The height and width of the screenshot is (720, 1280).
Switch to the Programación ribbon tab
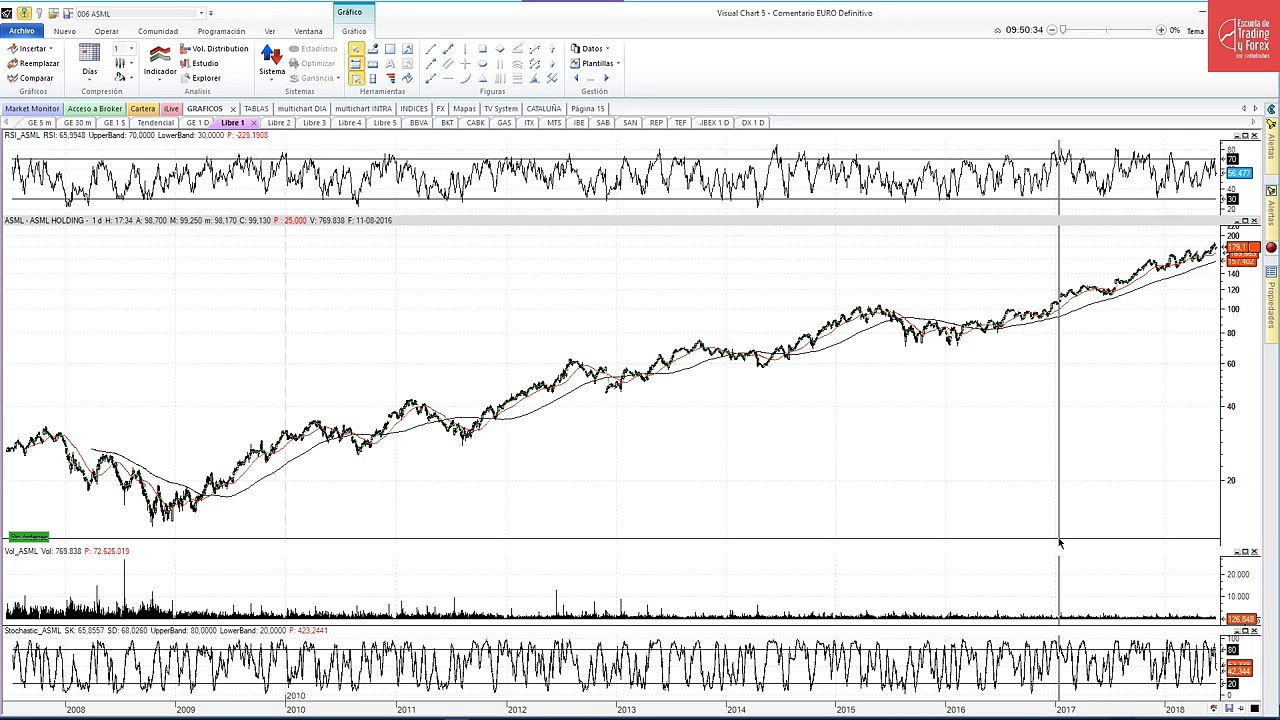221,31
